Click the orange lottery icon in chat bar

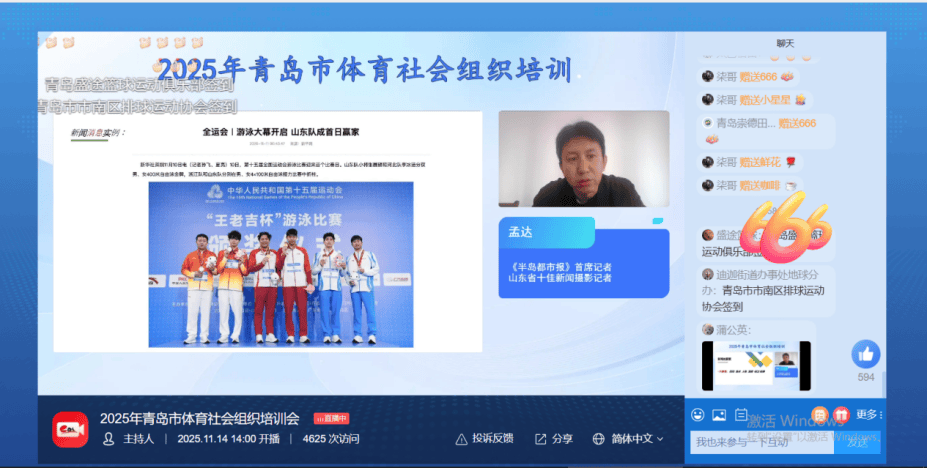pyautogui.click(x=819, y=414)
